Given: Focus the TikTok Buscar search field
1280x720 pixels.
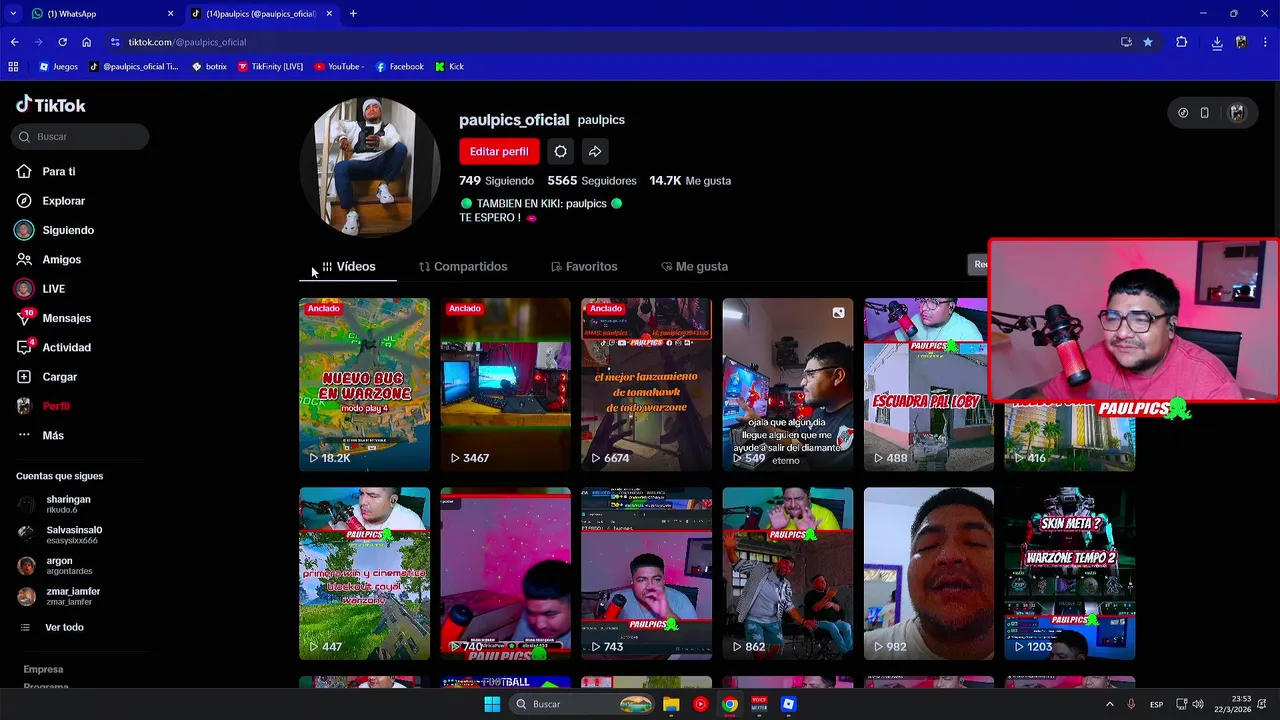Looking at the screenshot, I should pyautogui.click(x=81, y=137).
